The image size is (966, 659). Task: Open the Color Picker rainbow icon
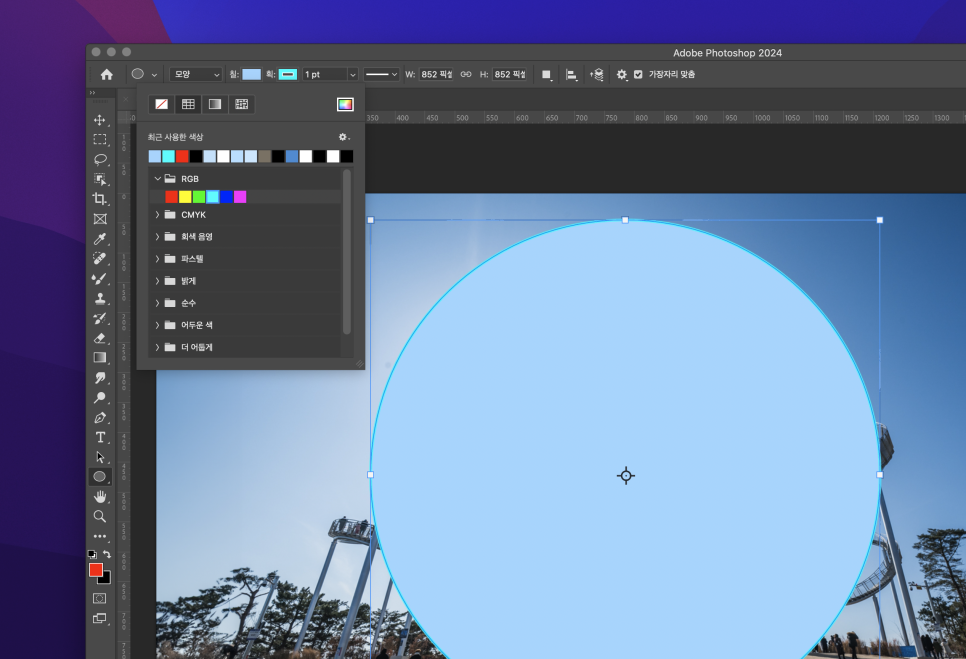(345, 104)
